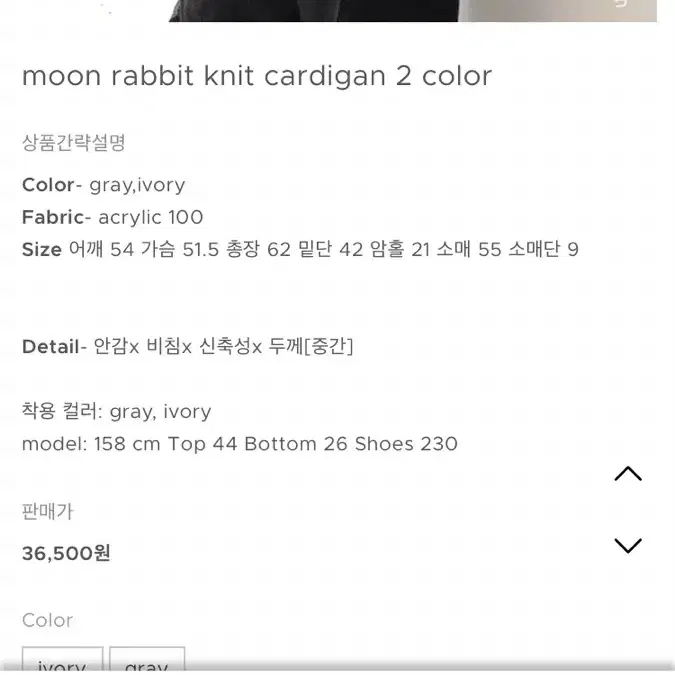
Task: Click the bold Size label
Action: (42, 250)
